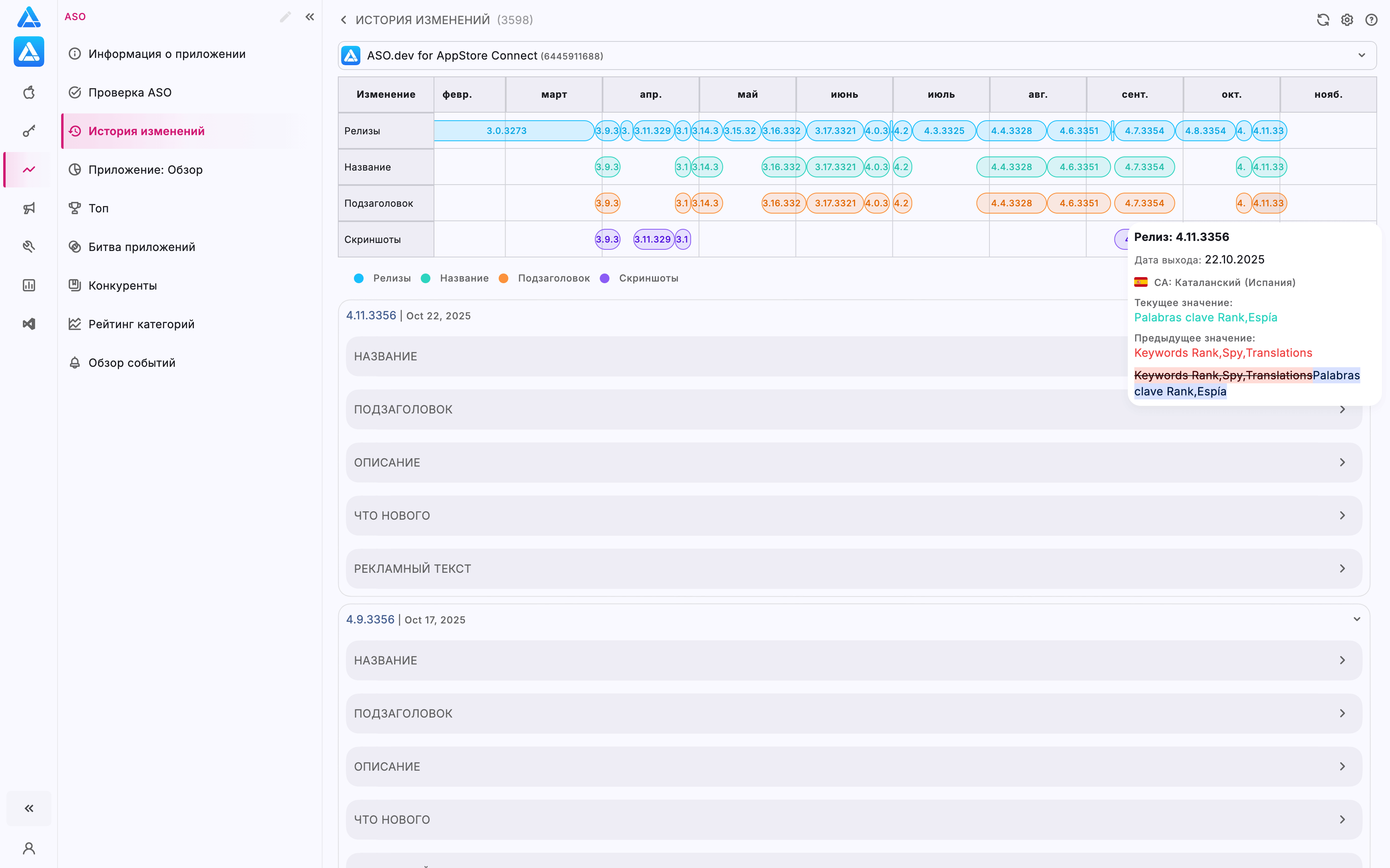Image resolution: width=1390 pixels, height=868 pixels.
Task: Click the user profile icon at bottom
Action: coord(29,848)
